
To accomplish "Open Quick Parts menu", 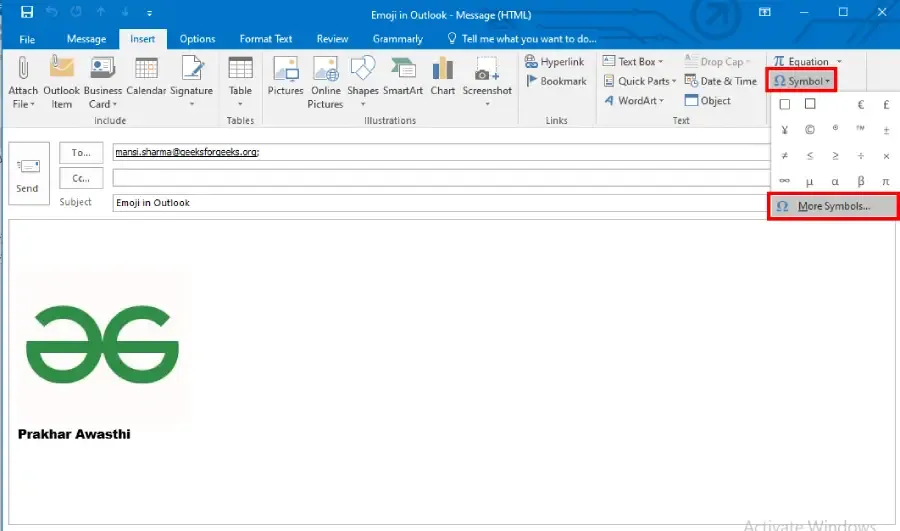I will 640,81.
